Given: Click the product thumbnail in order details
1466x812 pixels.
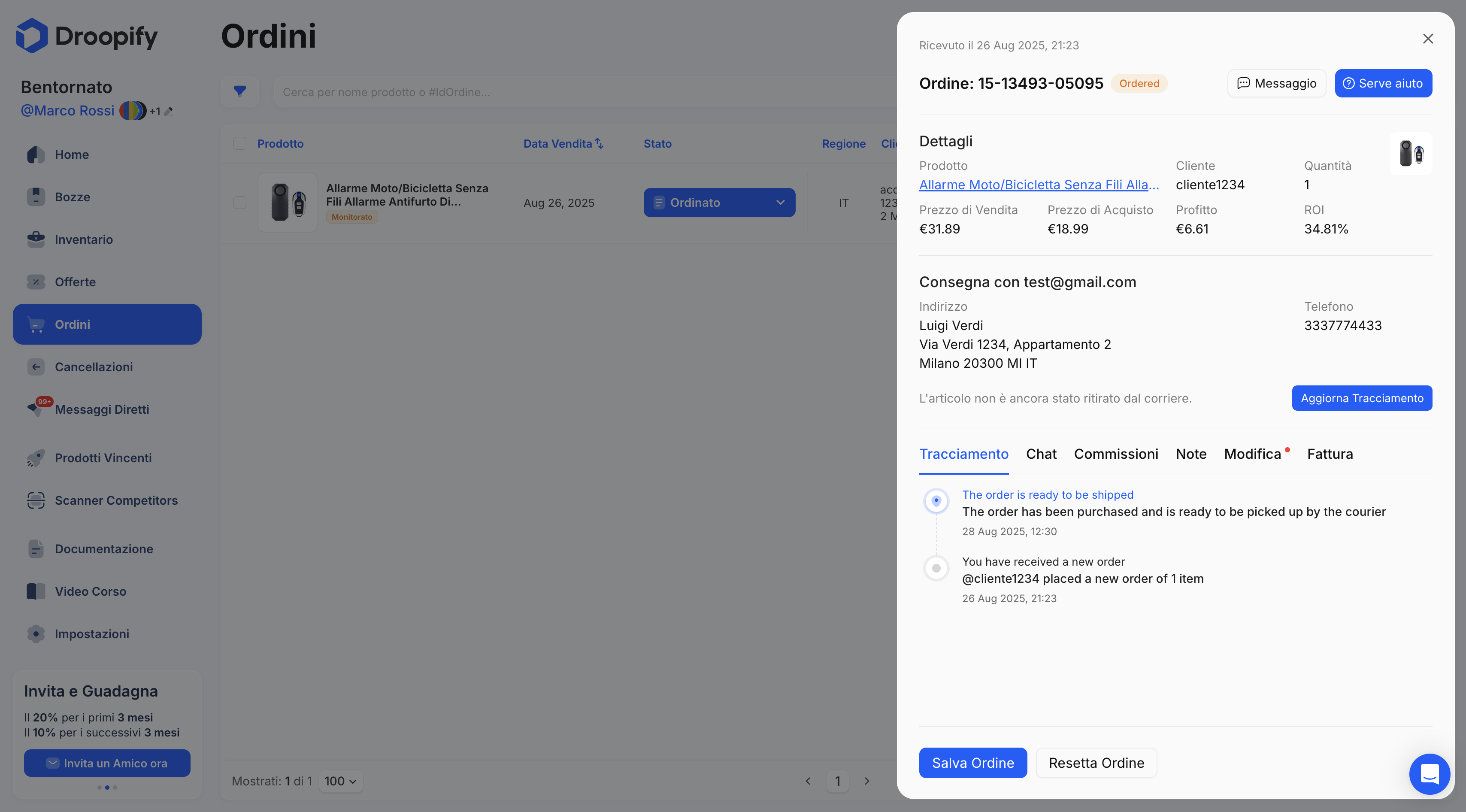Looking at the screenshot, I should pos(1410,154).
